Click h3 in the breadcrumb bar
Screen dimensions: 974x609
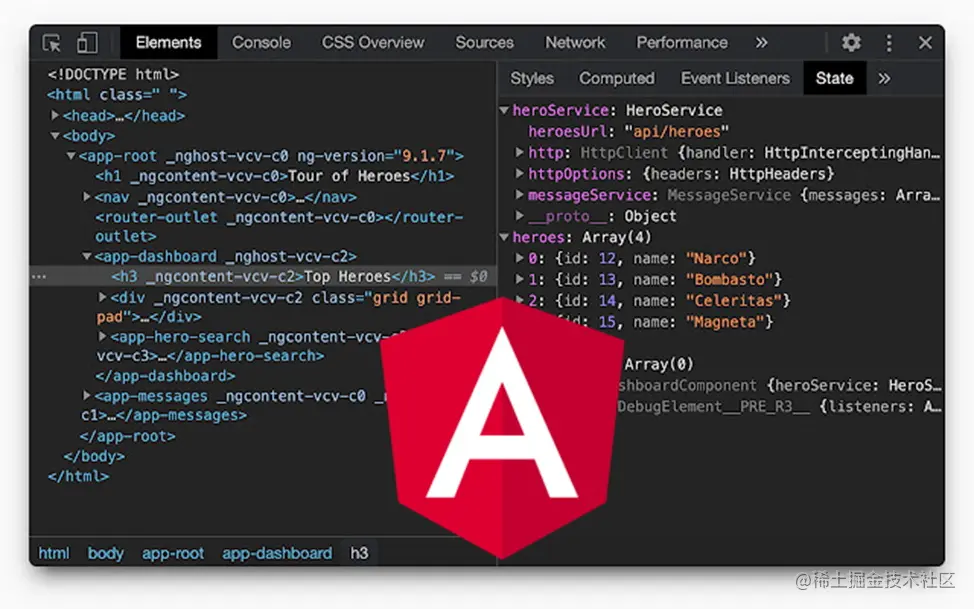coord(359,553)
